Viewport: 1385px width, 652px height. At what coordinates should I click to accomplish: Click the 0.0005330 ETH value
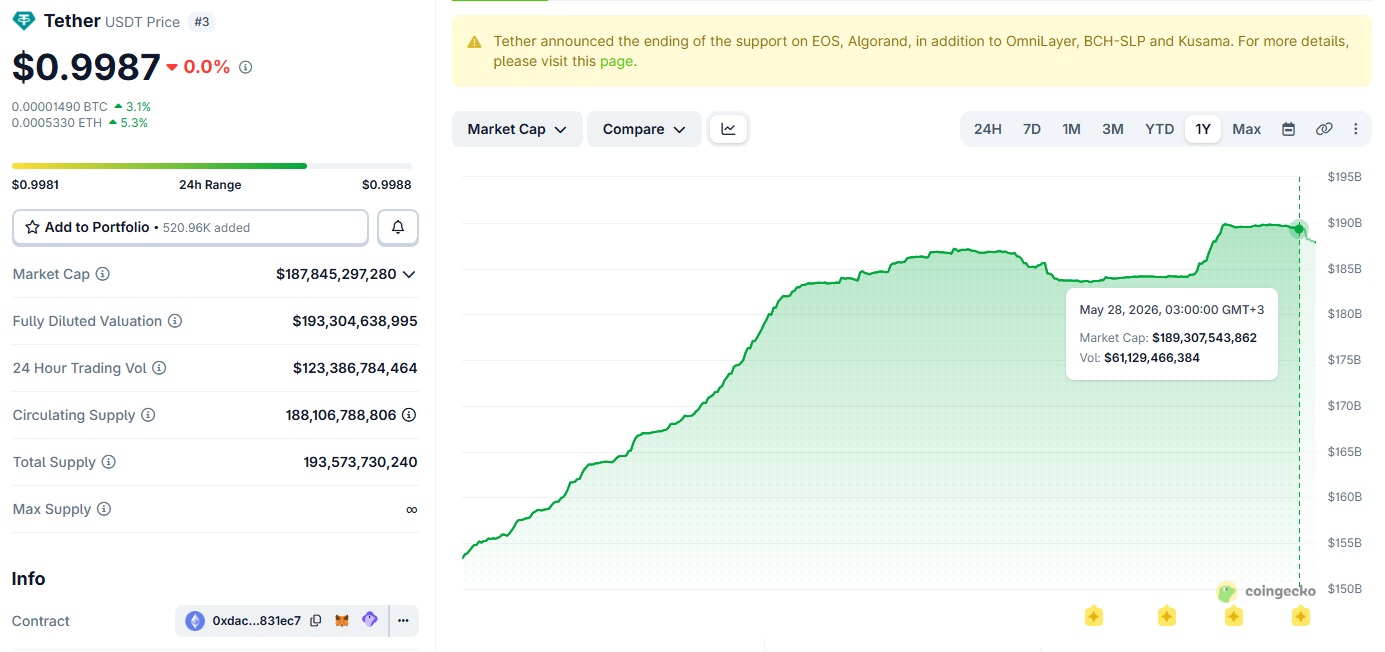[x=58, y=123]
